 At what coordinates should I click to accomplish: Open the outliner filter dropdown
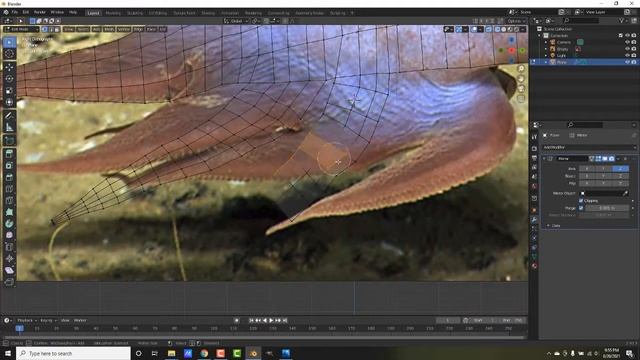coord(623,20)
